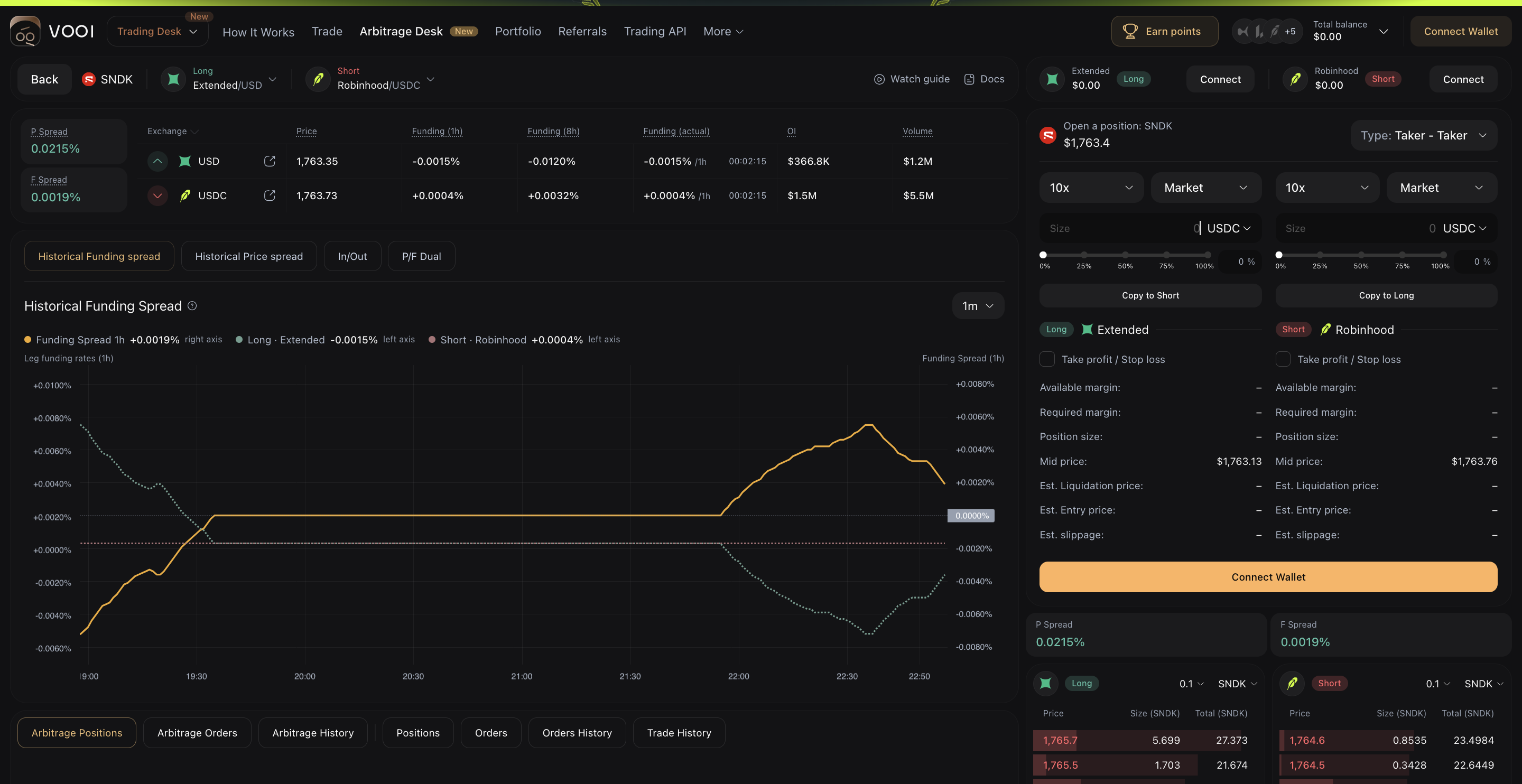Screen dimensions: 1522x784
Task: Click the Extended icon in wallet balance panel
Action: pos(1052,79)
